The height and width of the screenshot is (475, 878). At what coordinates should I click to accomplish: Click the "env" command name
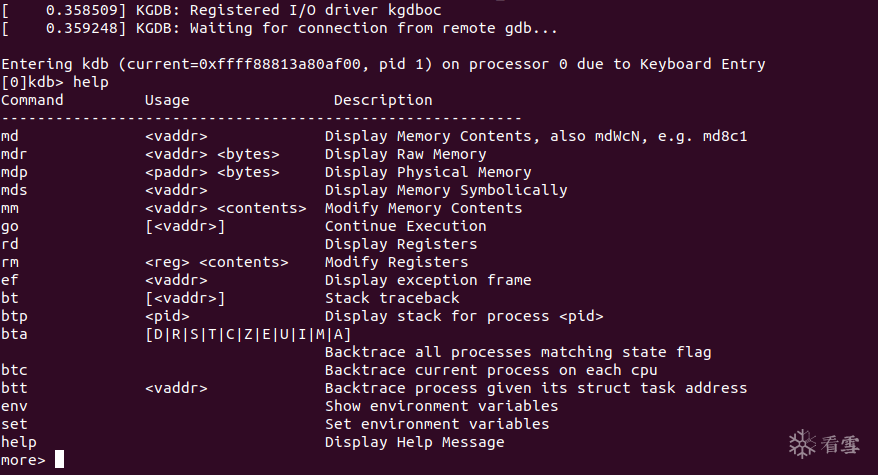coord(14,406)
